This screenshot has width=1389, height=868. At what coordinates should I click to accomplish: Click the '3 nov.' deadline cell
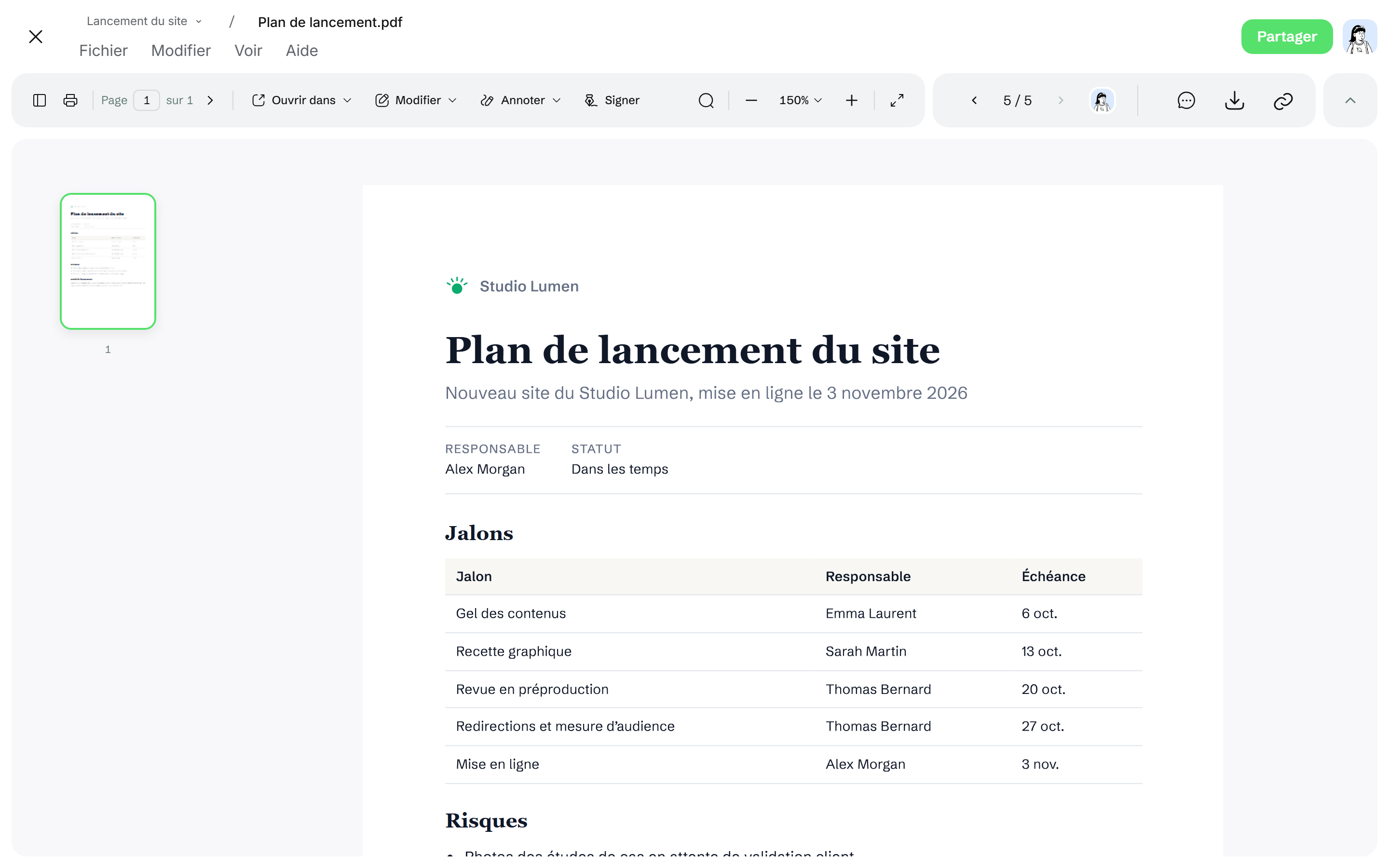pos(1039,764)
